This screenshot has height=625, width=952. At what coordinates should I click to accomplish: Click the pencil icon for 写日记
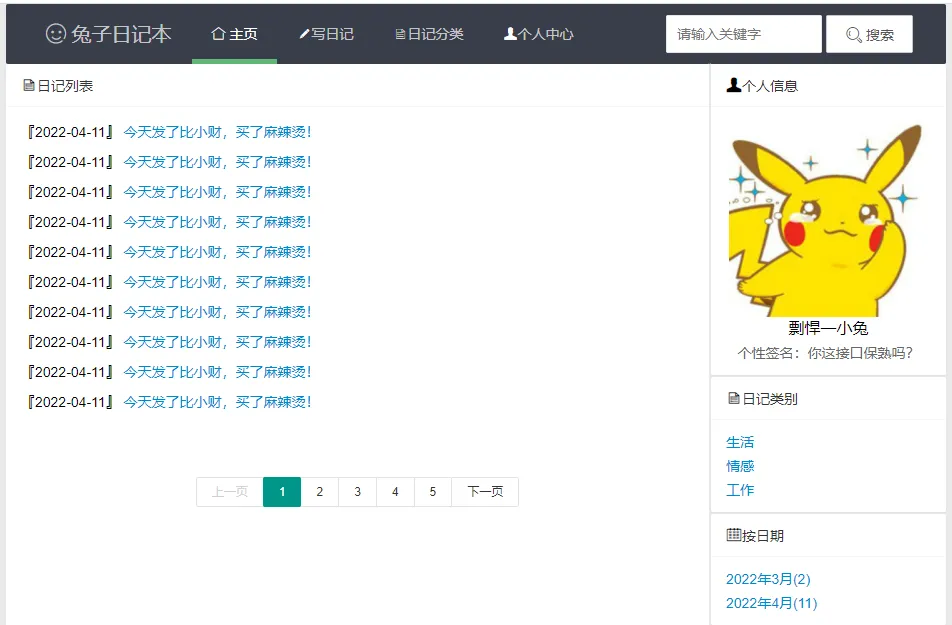305,34
